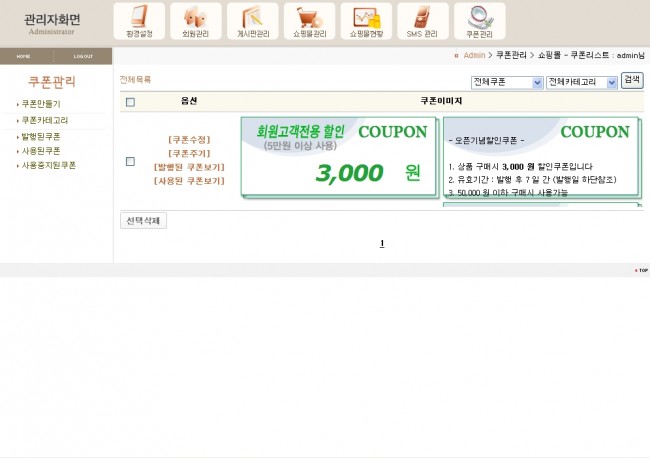Screen dimensions: 650x458
Task: Click the LOG OUT tab
Action: point(83,56)
